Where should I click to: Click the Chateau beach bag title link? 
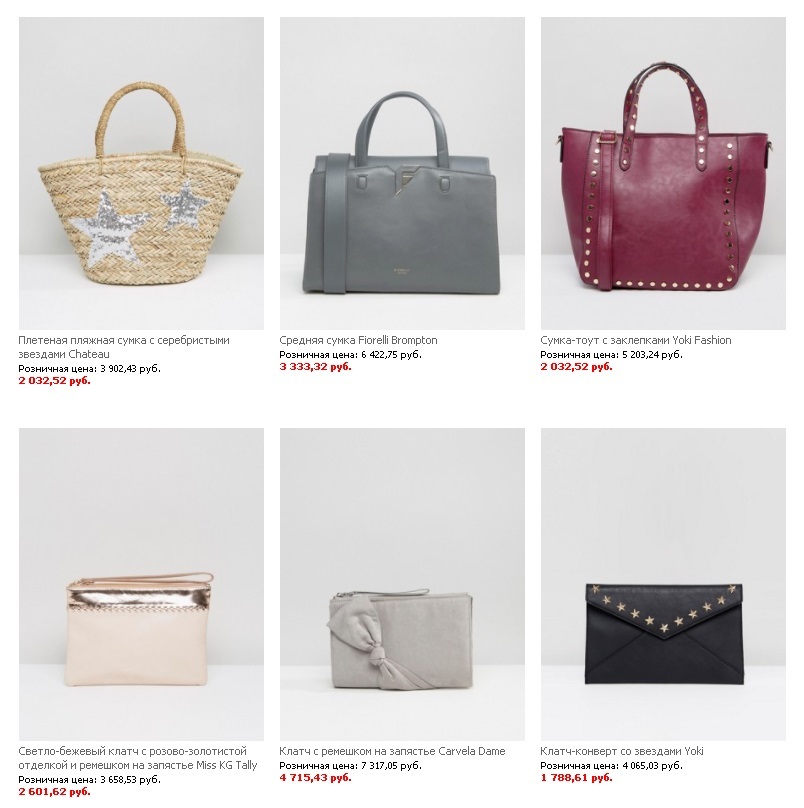124,347
